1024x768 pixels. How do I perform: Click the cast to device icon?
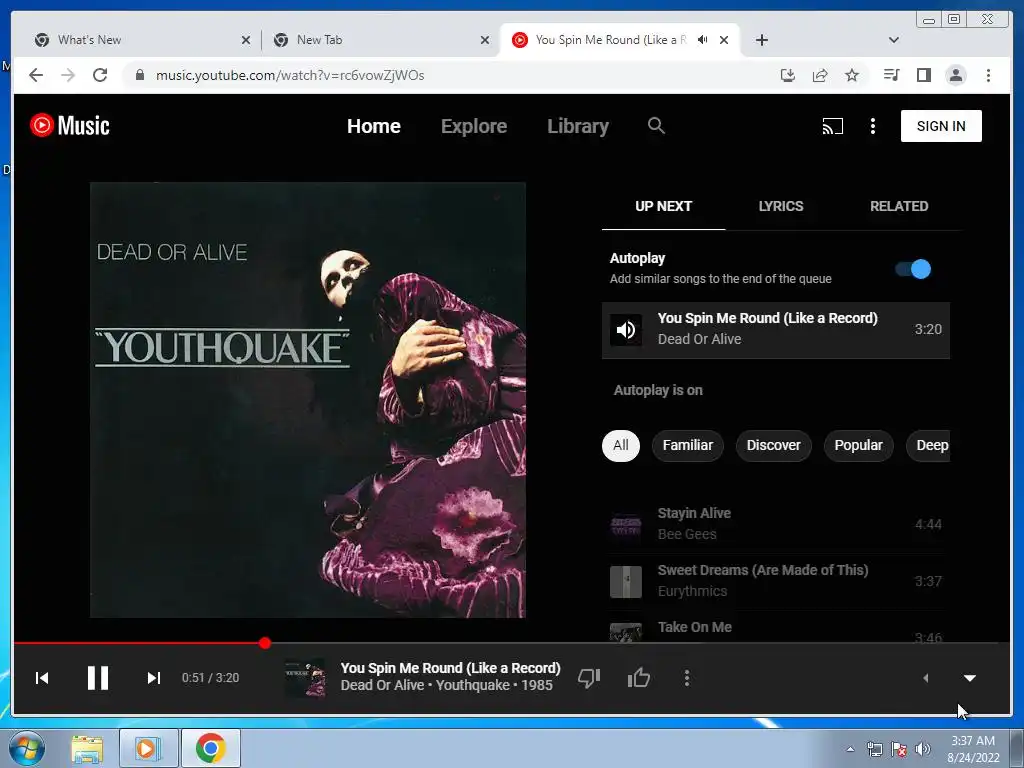click(832, 126)
